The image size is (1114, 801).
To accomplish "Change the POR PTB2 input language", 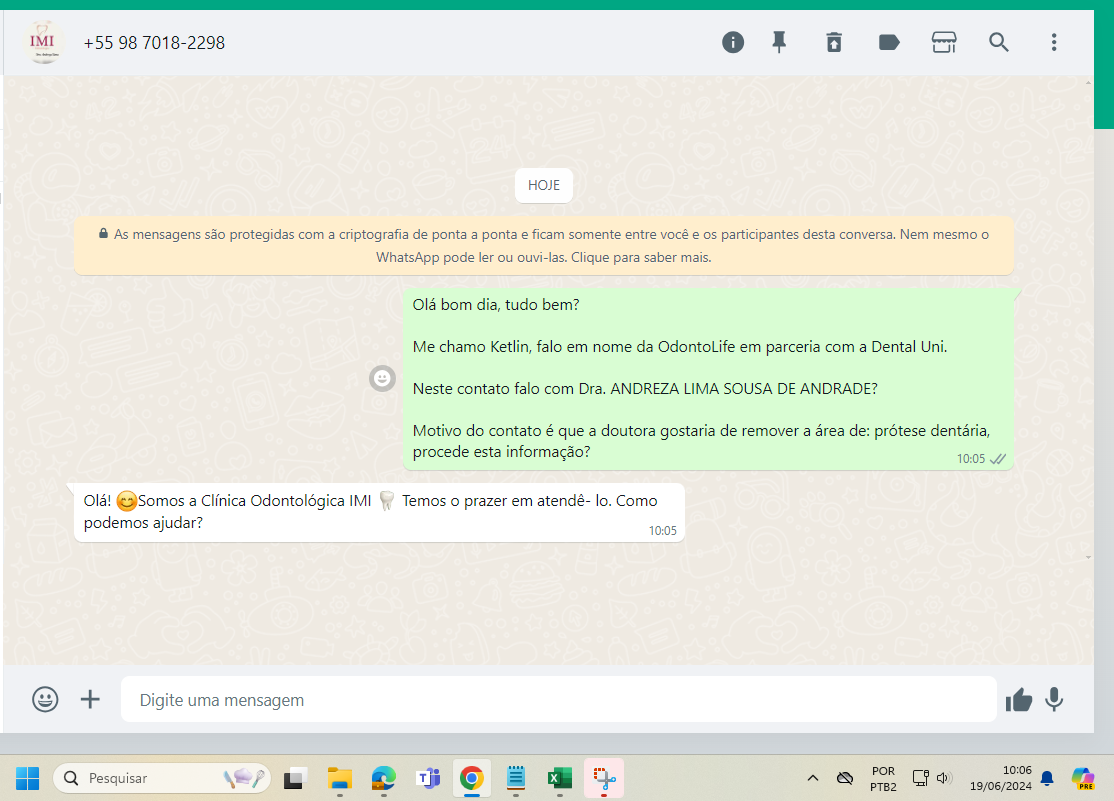I will pos(883,779).
